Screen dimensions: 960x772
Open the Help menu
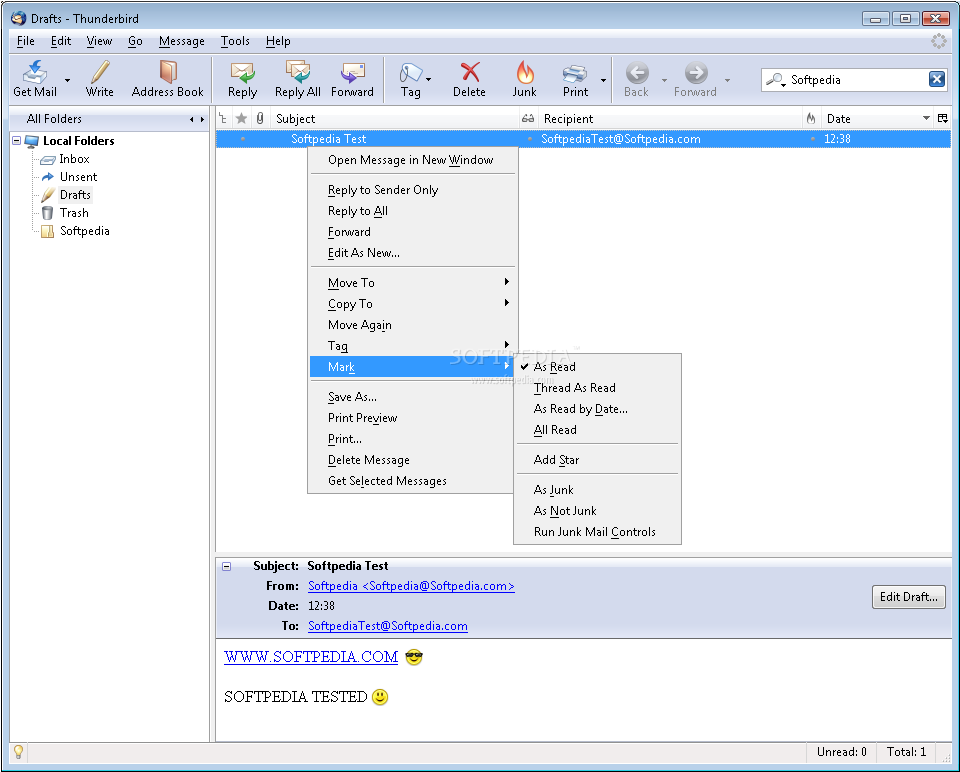[278, 41]
